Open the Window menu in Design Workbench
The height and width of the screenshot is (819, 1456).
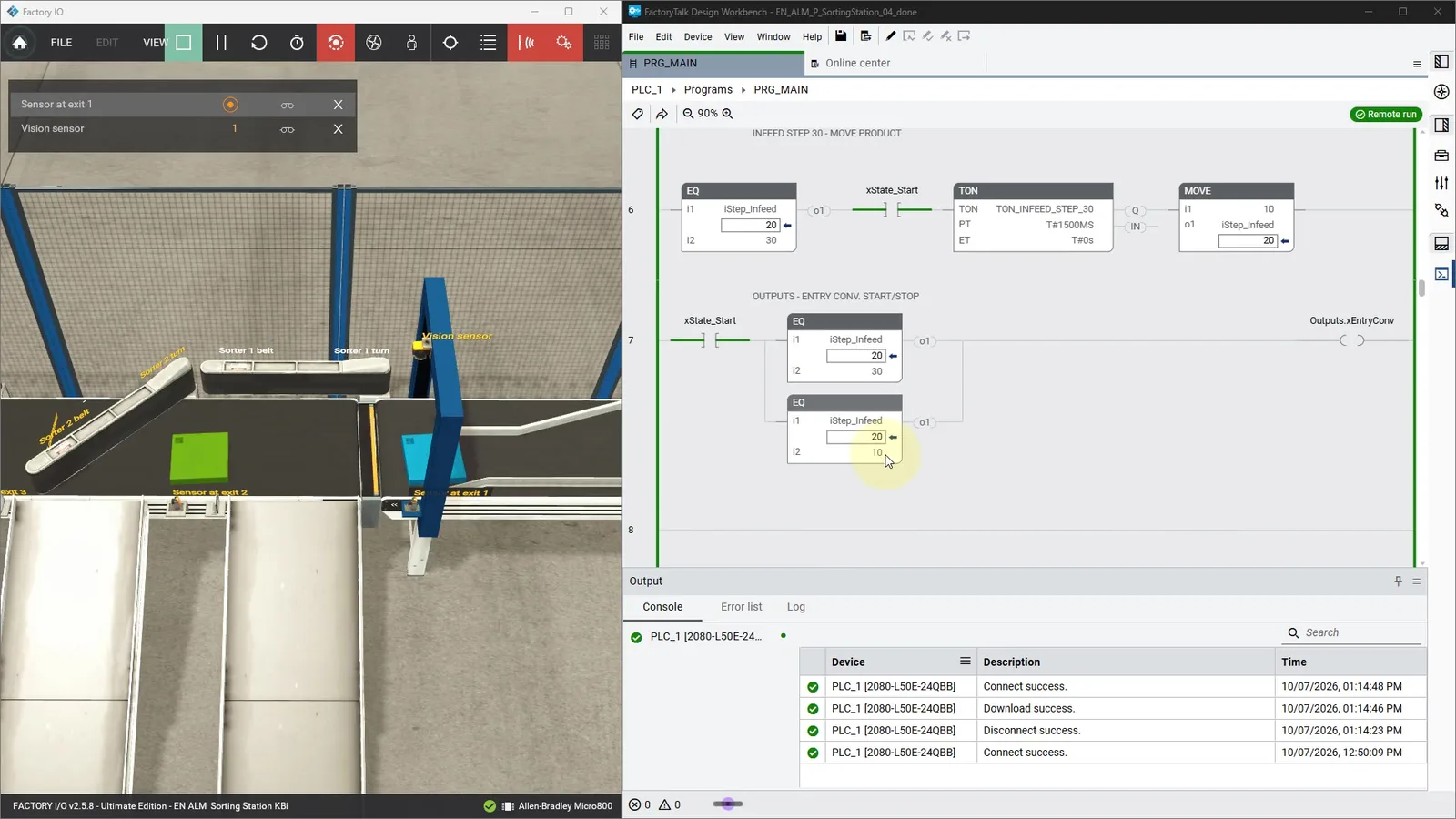[x=773, y=37]
